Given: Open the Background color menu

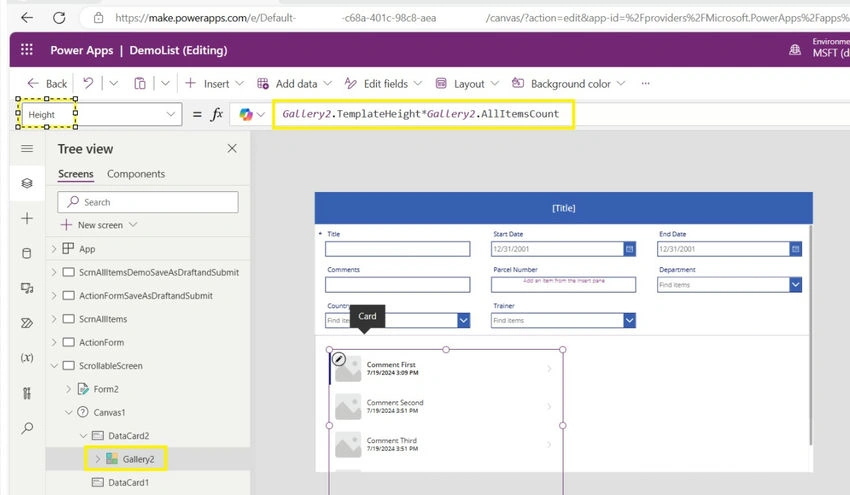Looking at the screenshot, I should (569, 83).
